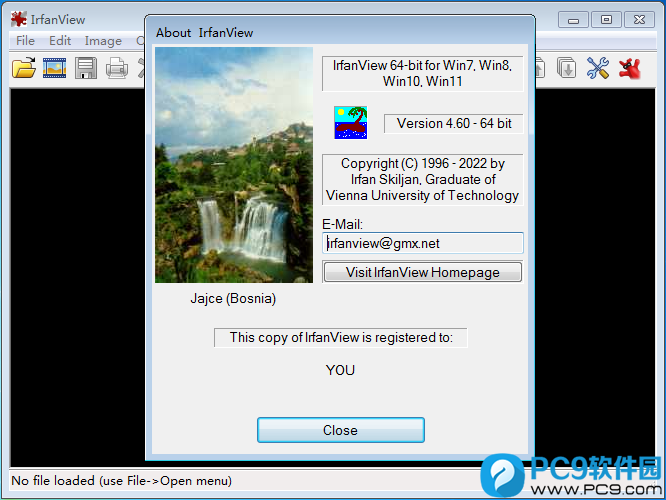Start slideshow using the filmstrip icon

pos(54,68)
